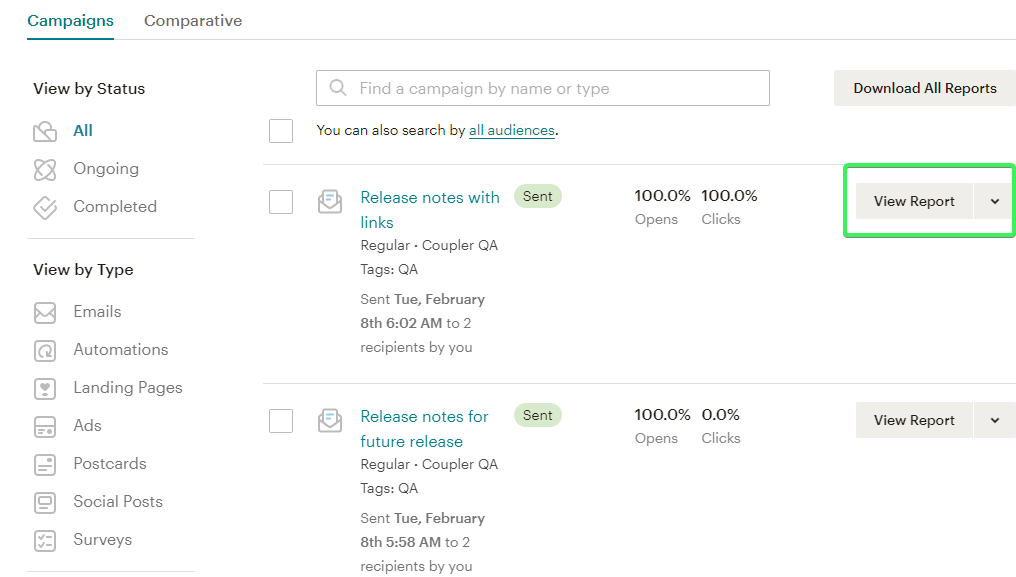The width and height of the screenshot is (1016, 577).
Task: Click 100.0% Opens for Release notes with links
Action: (662, 196)
